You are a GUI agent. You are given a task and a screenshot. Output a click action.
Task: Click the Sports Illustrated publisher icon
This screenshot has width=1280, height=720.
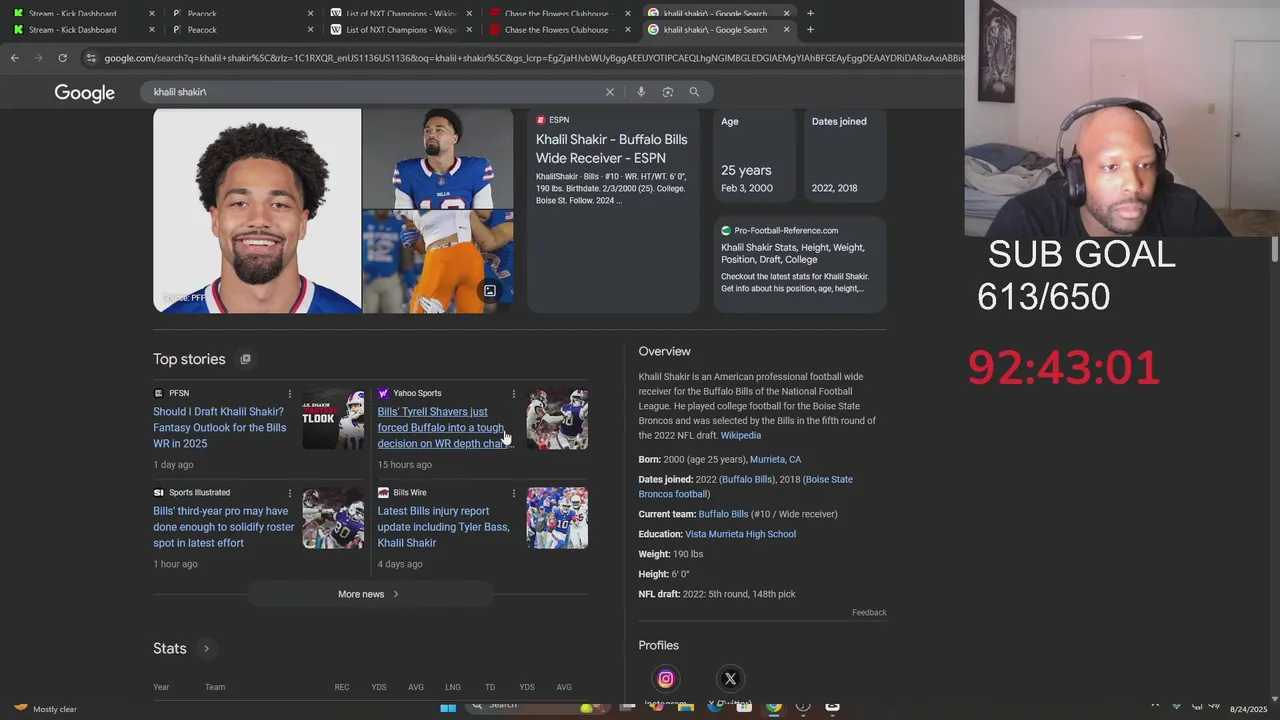[x=159, y=493]
